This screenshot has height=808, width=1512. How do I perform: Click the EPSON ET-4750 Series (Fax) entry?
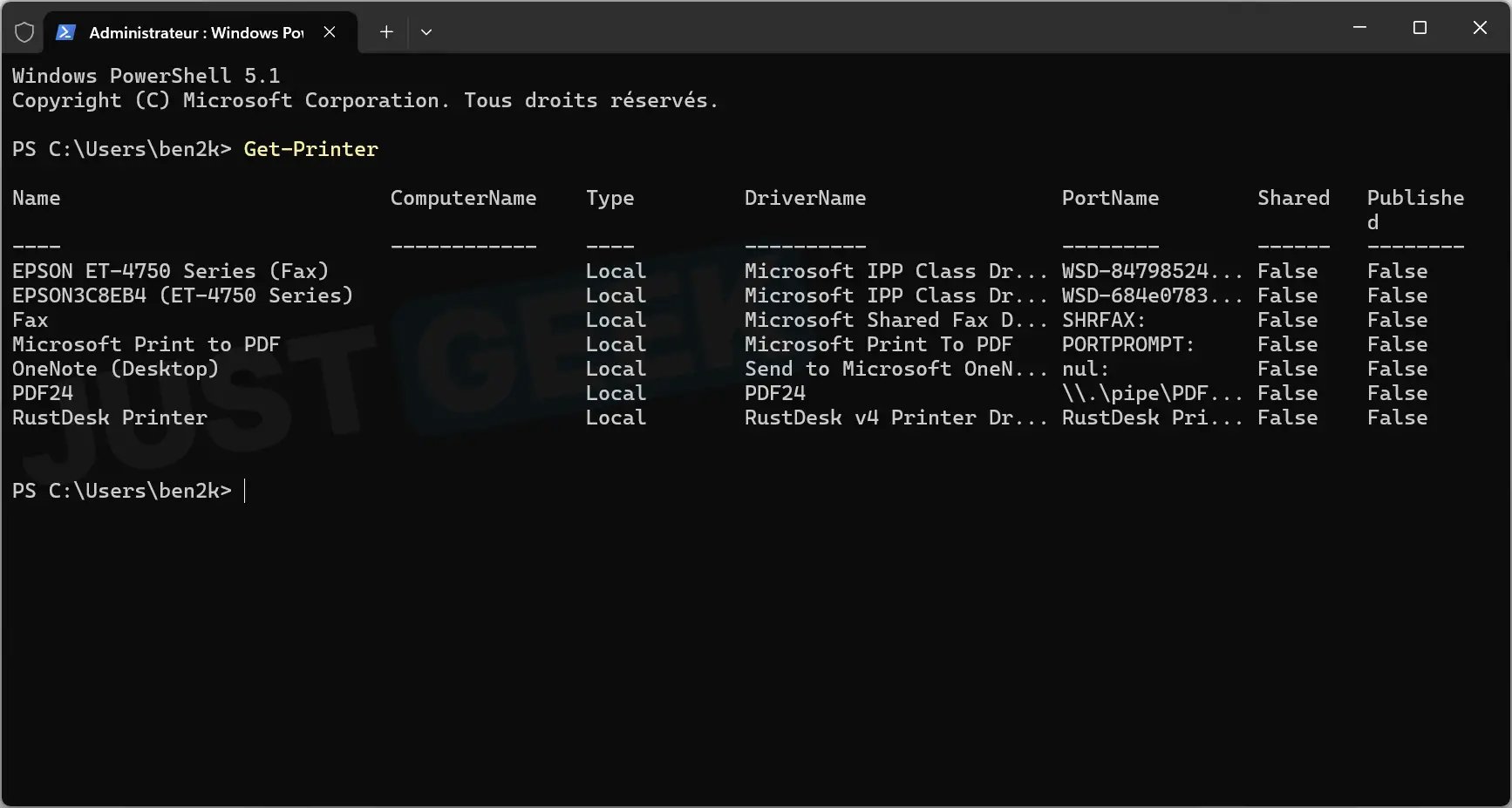point(170,271)
